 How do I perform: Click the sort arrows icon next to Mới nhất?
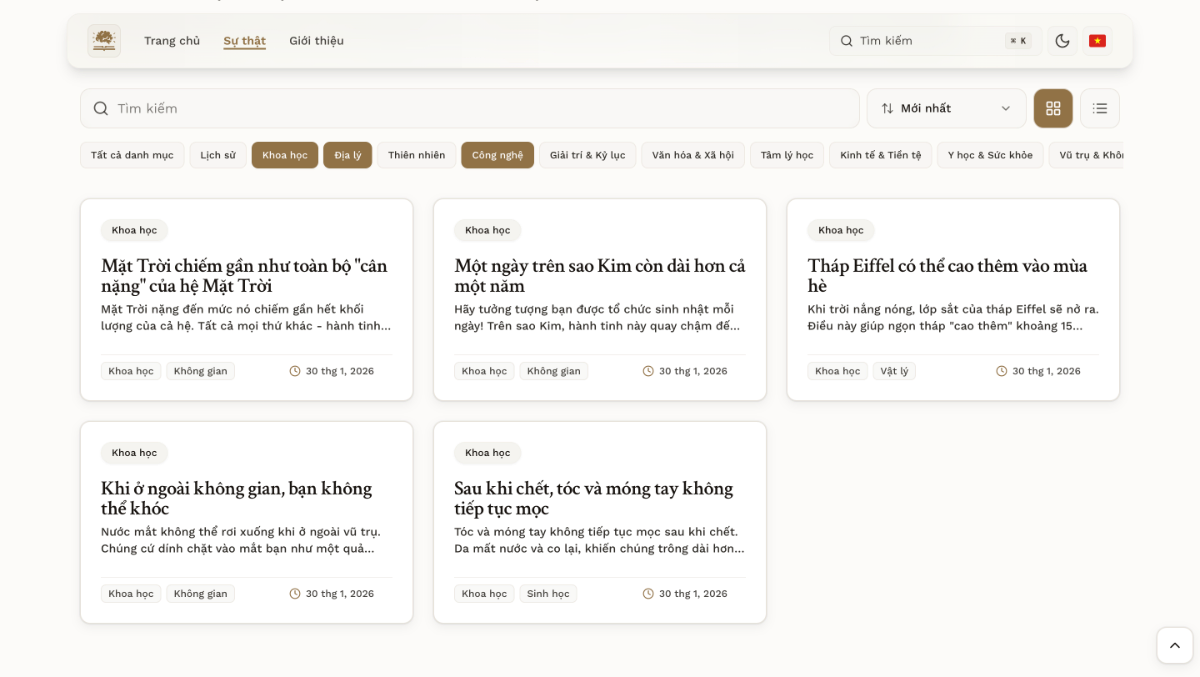coord(888,107)
